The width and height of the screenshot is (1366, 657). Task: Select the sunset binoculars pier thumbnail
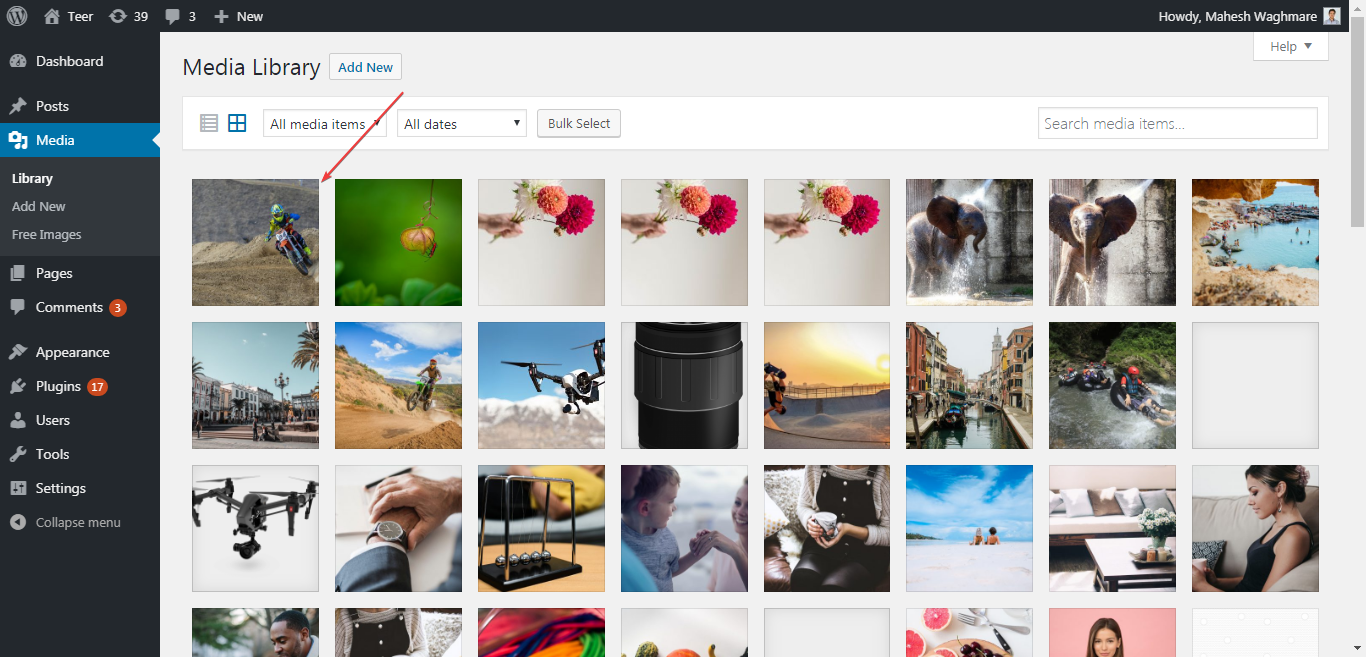pos(827,385)
